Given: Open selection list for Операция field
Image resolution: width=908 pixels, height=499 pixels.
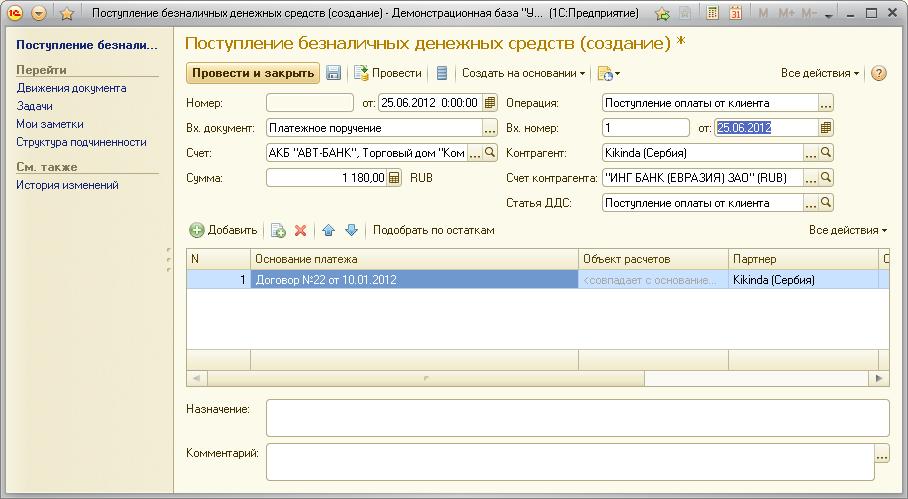Looking at the screenshot, I should coord(826,103).
